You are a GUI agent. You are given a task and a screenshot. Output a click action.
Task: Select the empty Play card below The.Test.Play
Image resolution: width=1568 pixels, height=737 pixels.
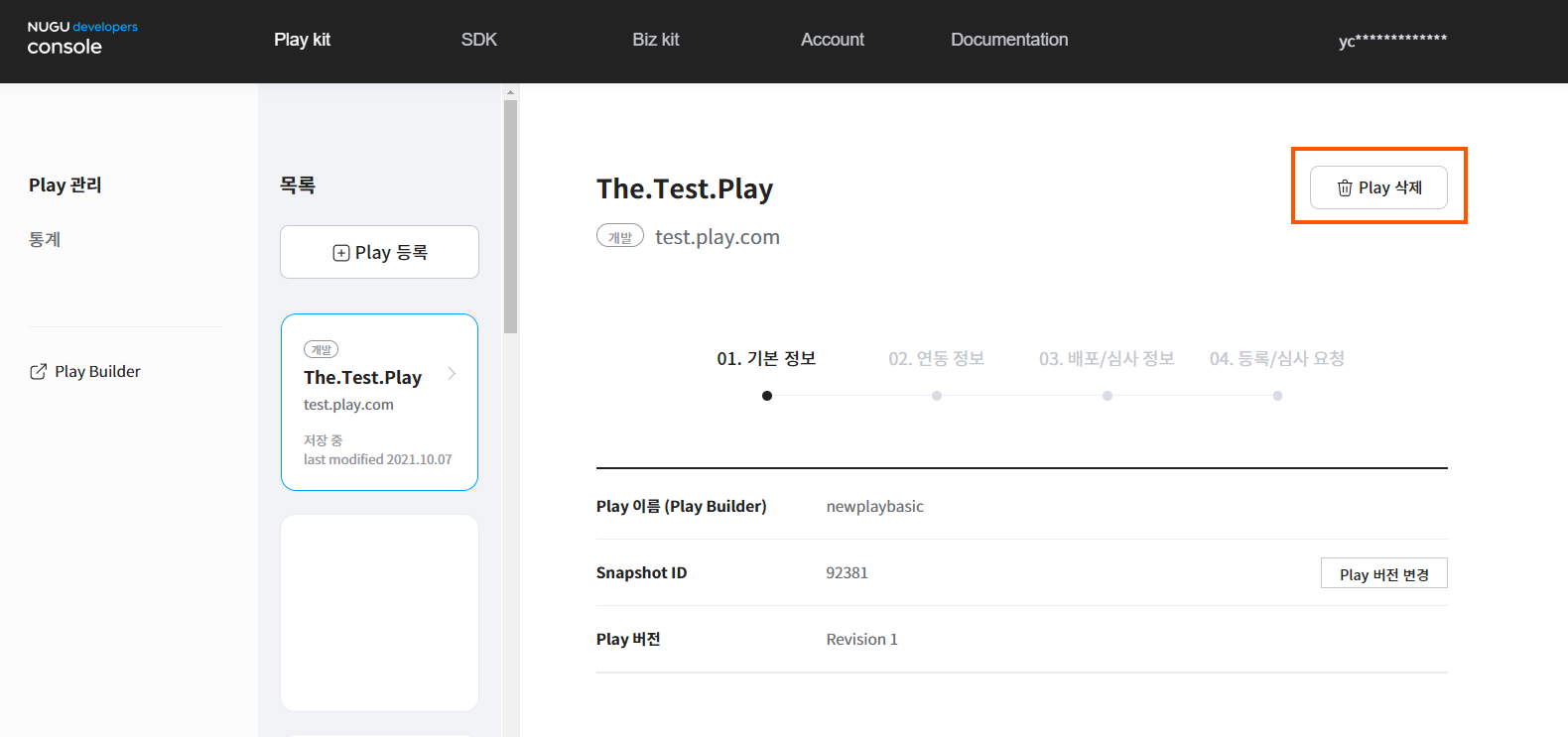[x=379, y=612]
